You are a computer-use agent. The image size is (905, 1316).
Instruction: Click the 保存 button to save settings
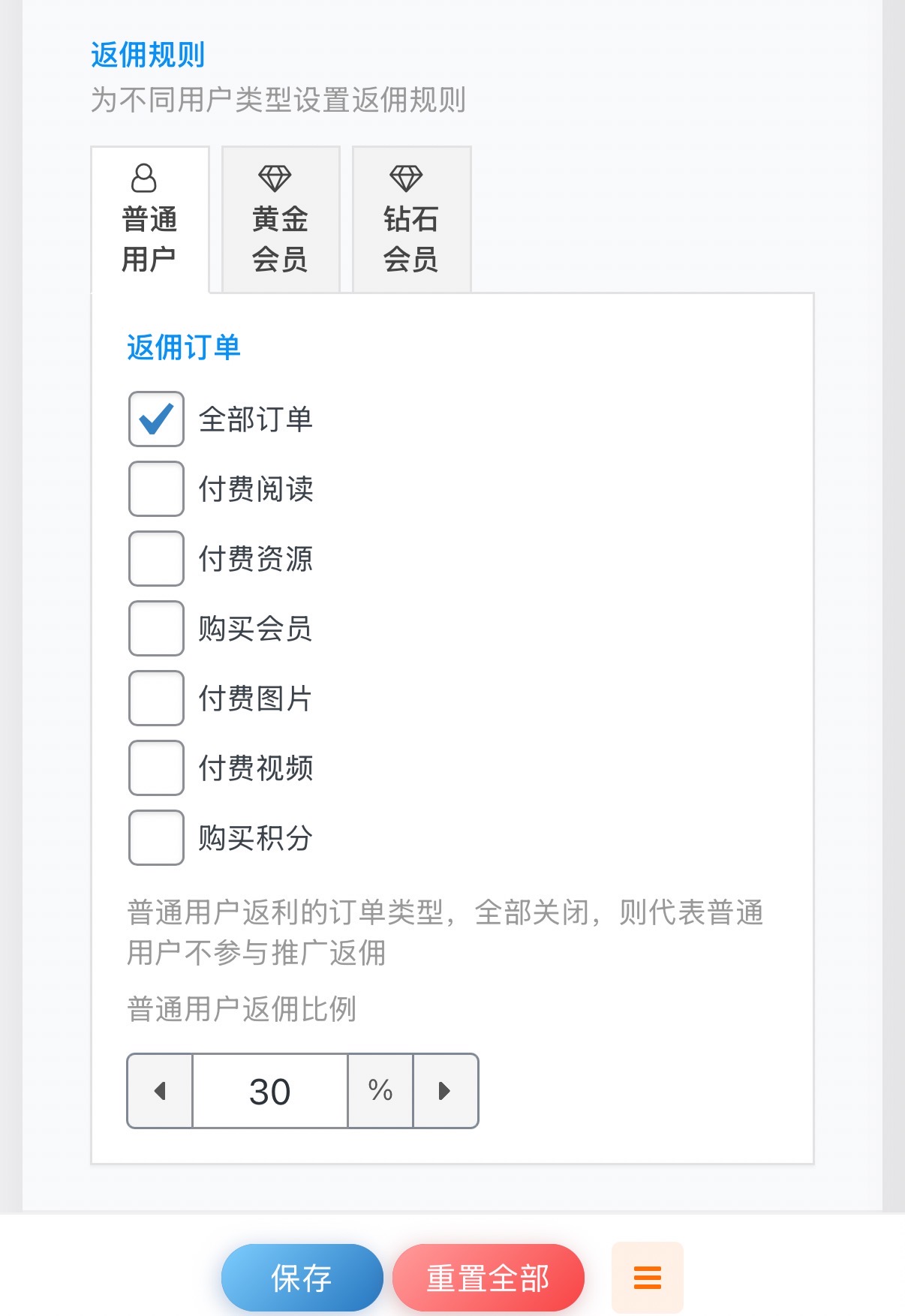[301, 1275]
